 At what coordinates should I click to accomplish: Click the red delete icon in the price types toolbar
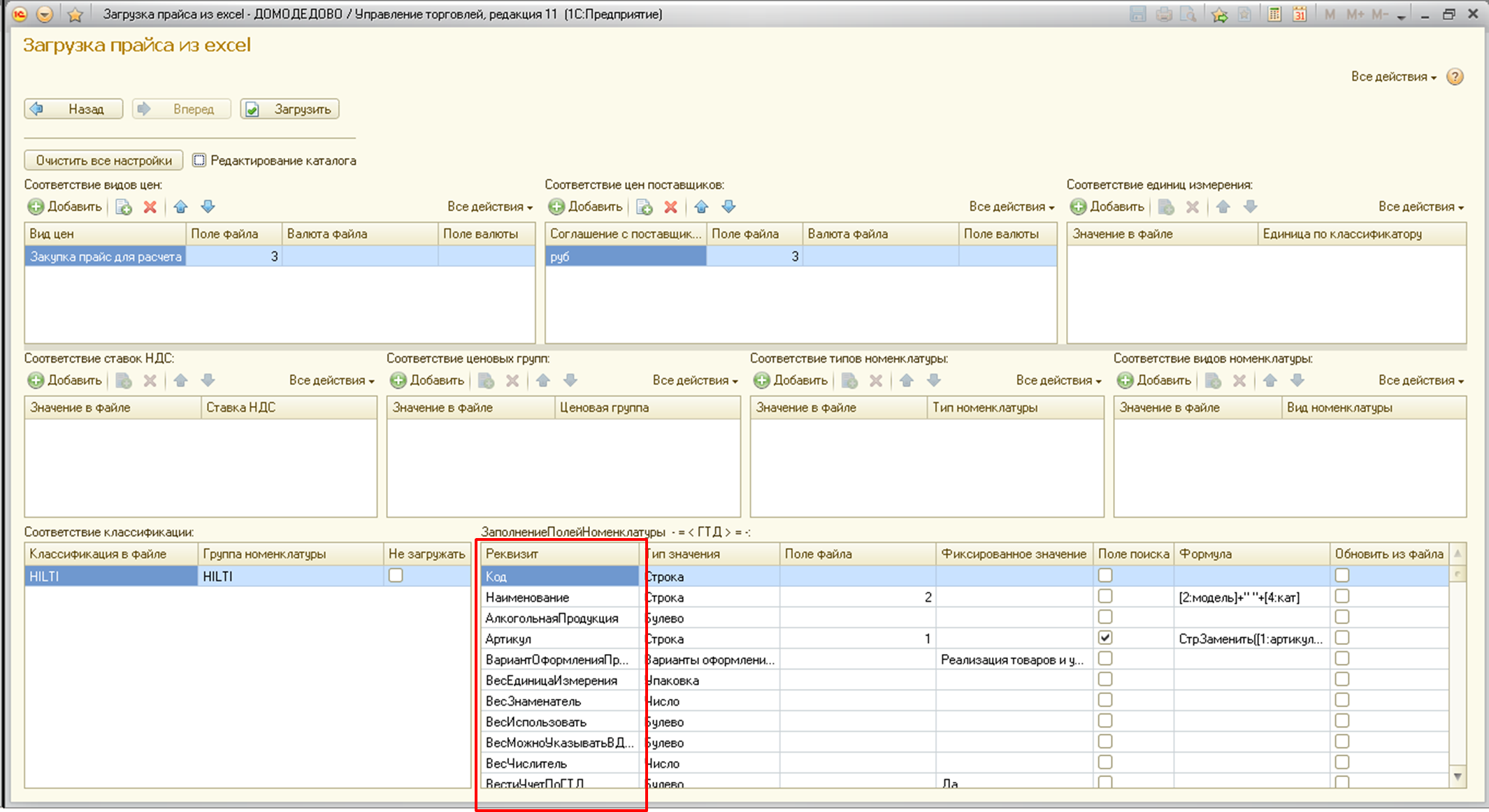(x=150, y=207)
